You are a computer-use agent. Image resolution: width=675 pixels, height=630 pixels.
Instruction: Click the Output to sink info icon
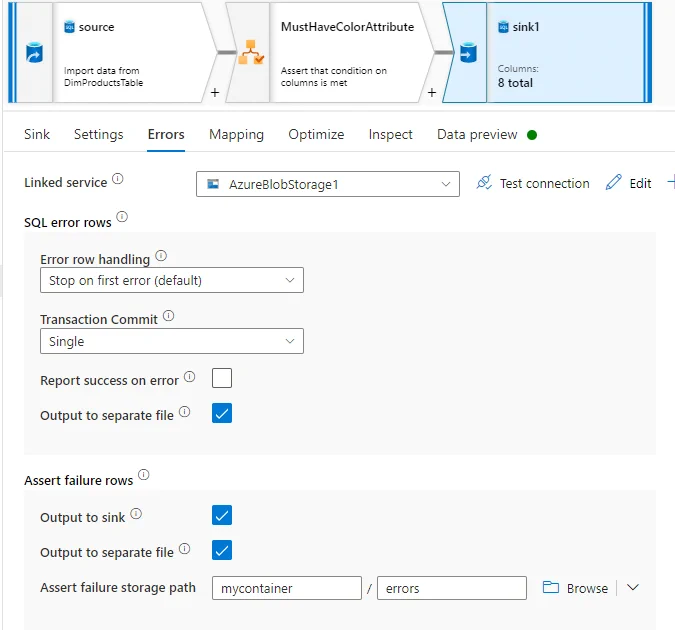click(x=136, y=514)
